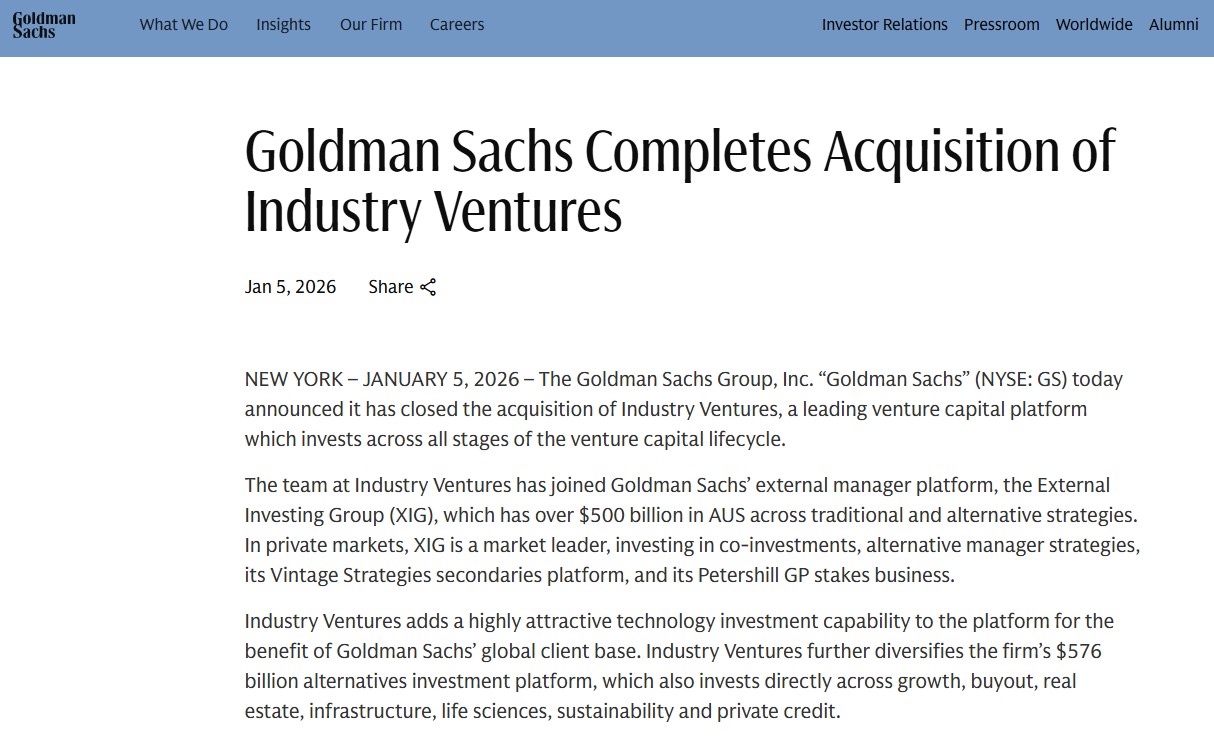Click the share icon beside Share
This screenshot has width=1214, height=745.
click(x=428, y=288)
